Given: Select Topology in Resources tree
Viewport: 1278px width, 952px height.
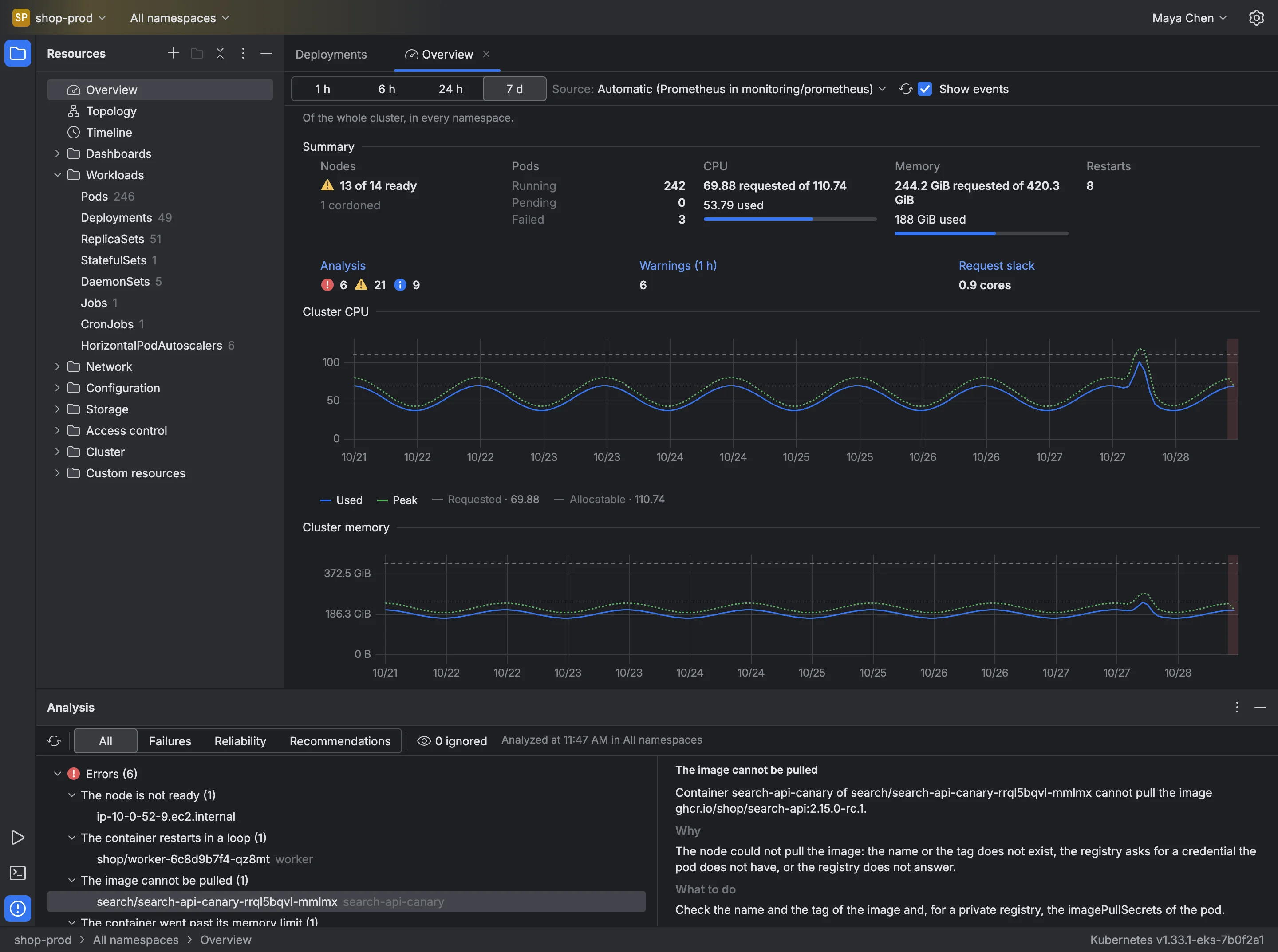Looking at the screenshot, I should [160, 111].
